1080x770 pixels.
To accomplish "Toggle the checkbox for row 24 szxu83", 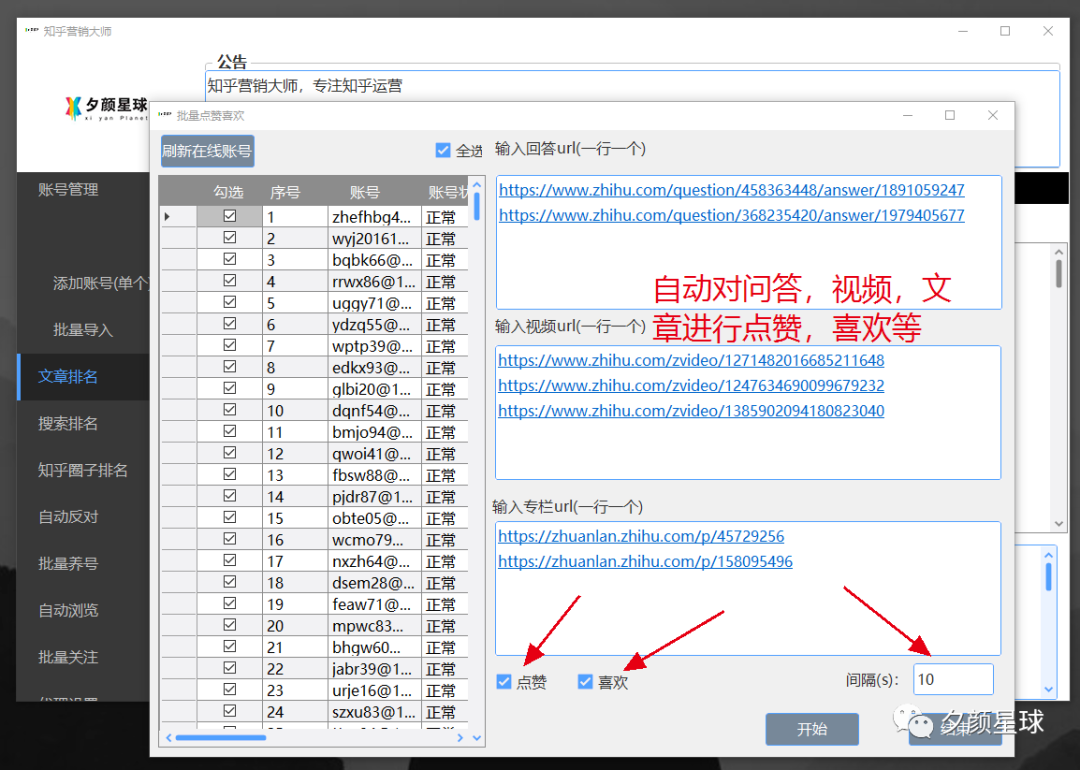I will click(x=229, y=711).
